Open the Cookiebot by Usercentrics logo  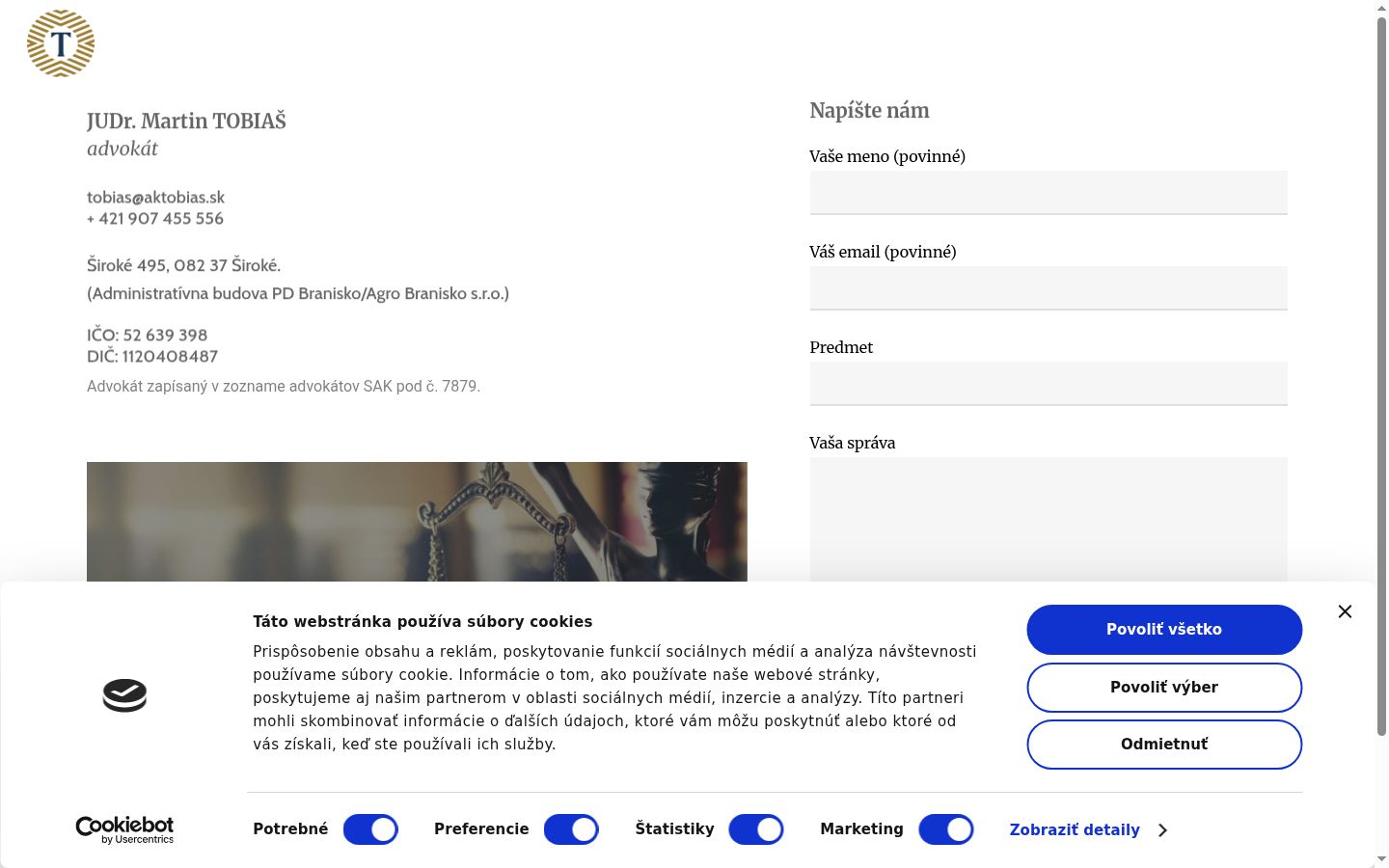point(124,830)
